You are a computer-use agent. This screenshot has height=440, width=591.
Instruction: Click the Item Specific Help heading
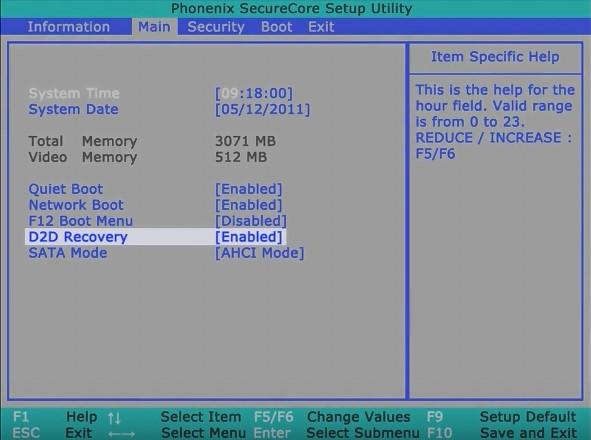pyautogui.click(x=495, y=57)
